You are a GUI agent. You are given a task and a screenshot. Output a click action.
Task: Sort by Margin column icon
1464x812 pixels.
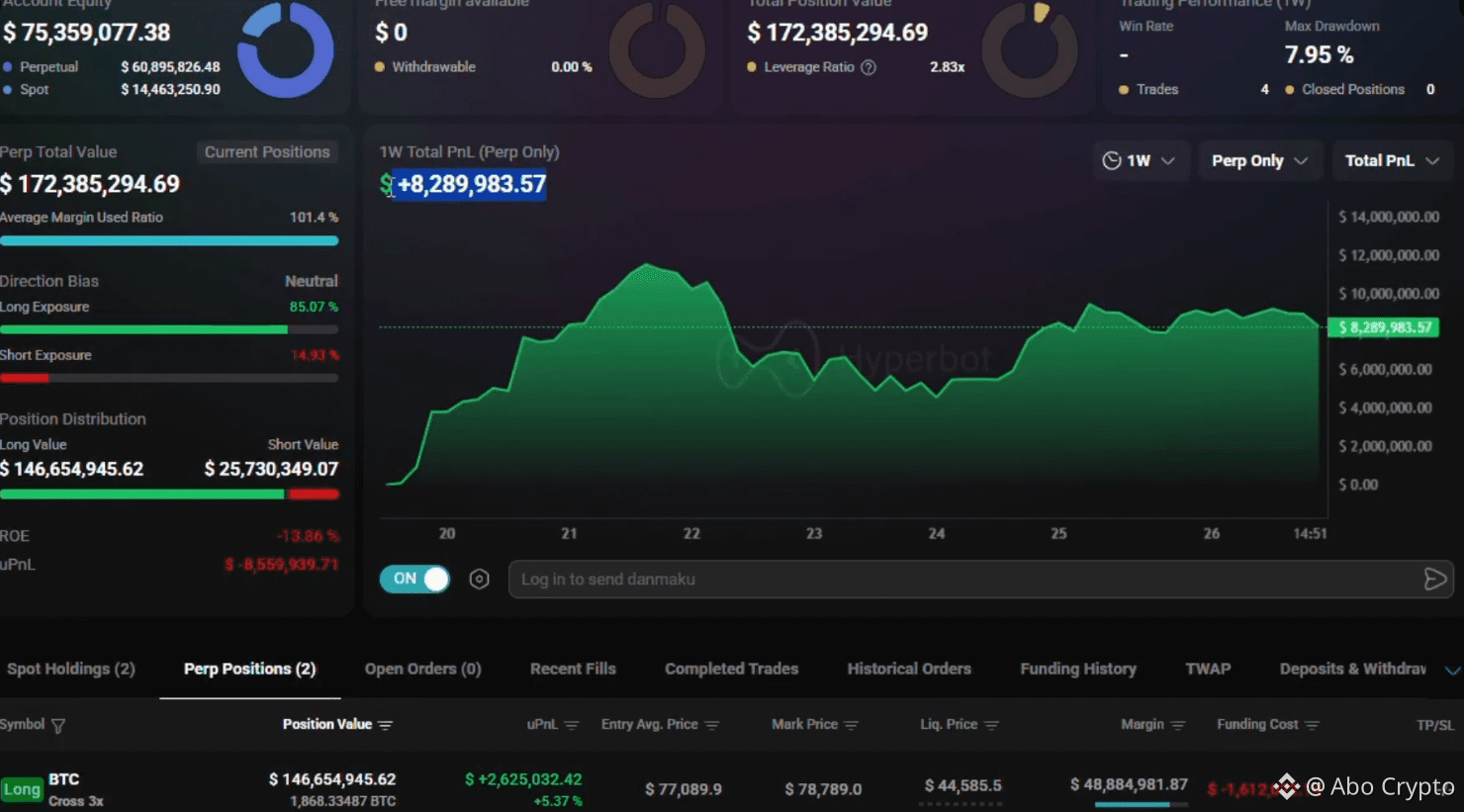1177,725
